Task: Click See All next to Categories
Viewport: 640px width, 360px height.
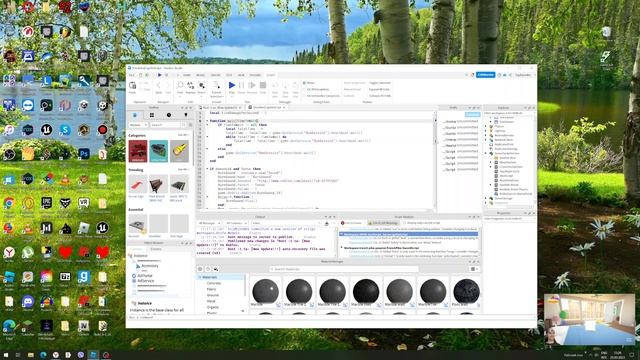Action: click(183, 135)
